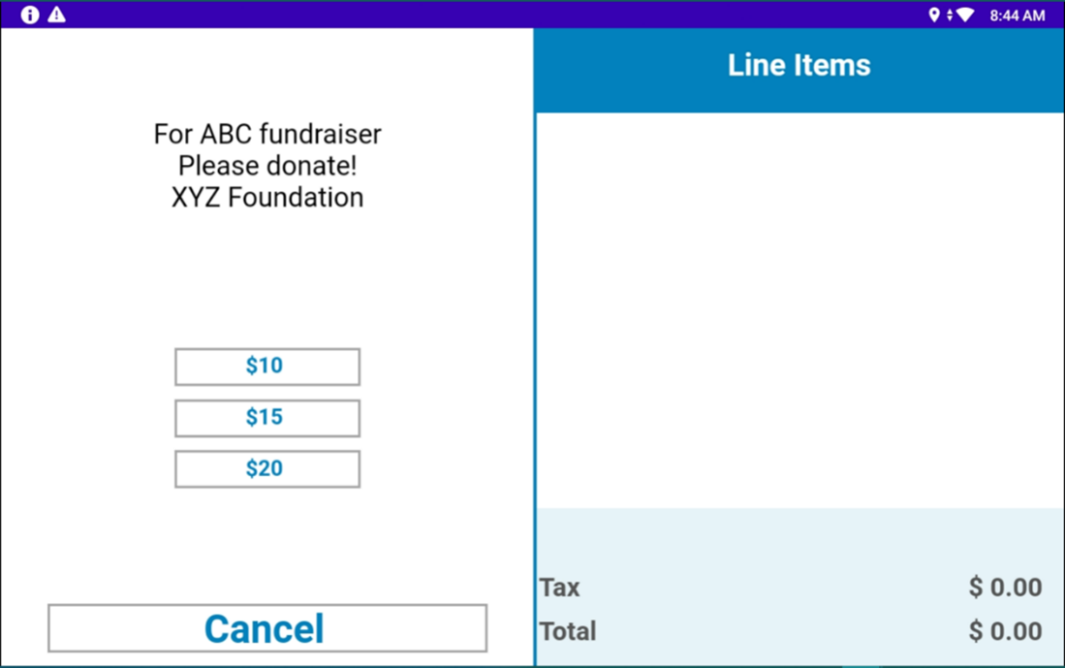Tap the Wi-Fi signal icon
This screenshot has width=1065, height=668.
pos(965,15)
